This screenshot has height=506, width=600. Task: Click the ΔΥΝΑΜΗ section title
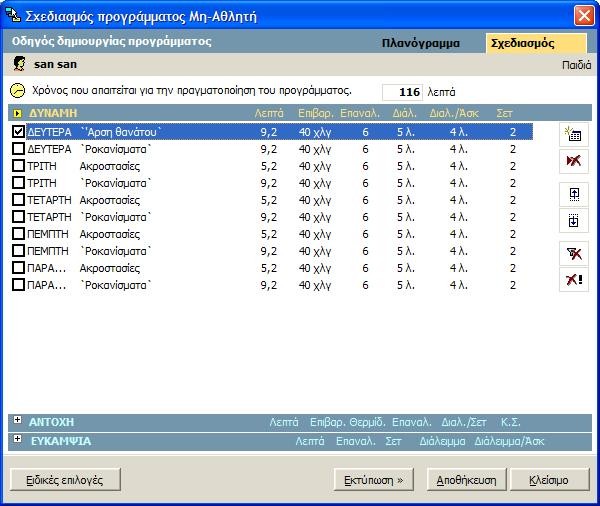pos(53,113)
